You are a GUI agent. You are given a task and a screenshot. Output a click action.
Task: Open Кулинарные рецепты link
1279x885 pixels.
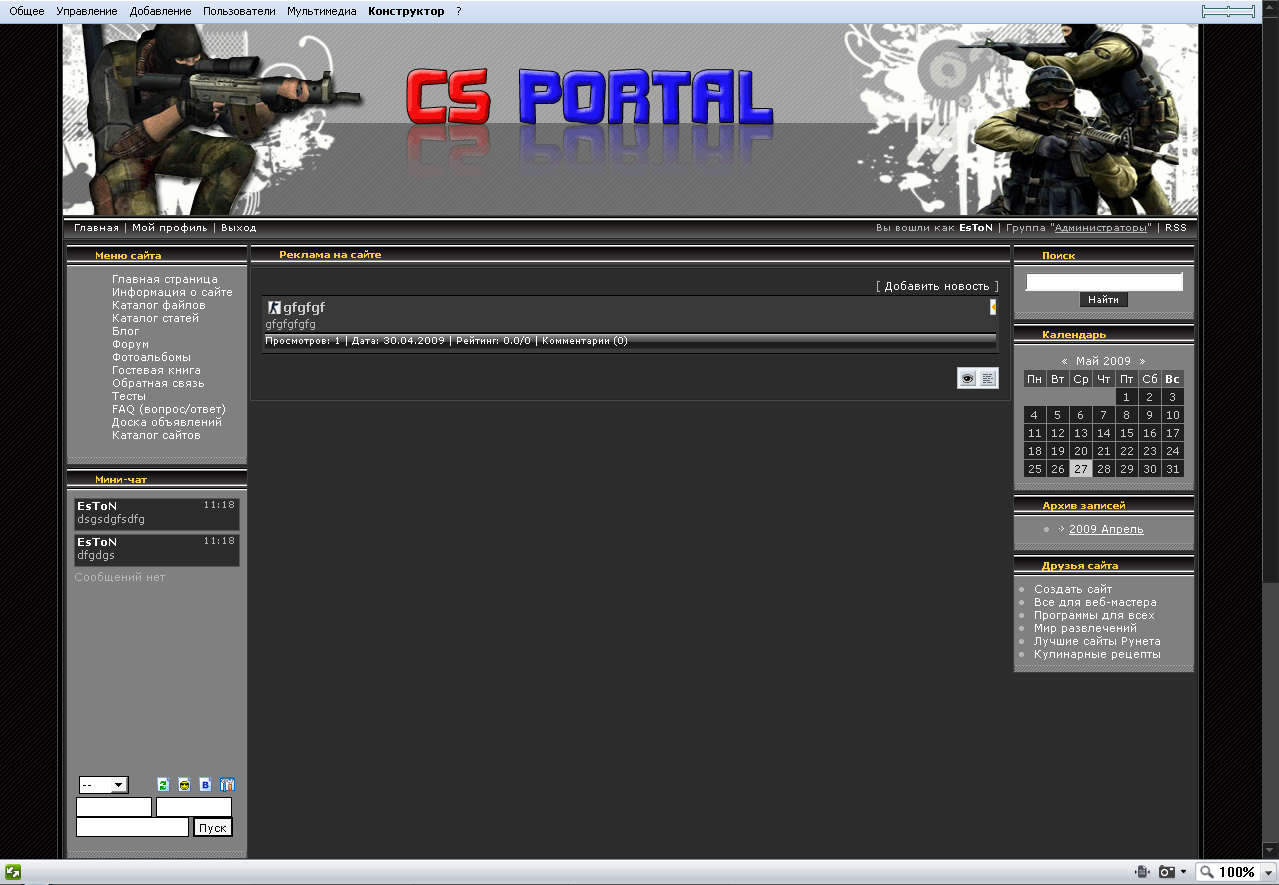pyautogui.click(x=1097, y=655)
